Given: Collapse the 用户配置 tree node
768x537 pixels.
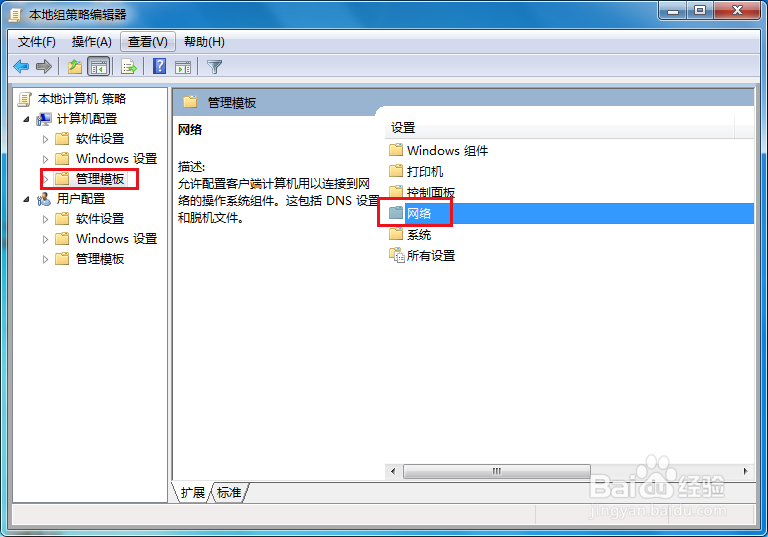Looking at the screenshot, I should tap(26, 199).
